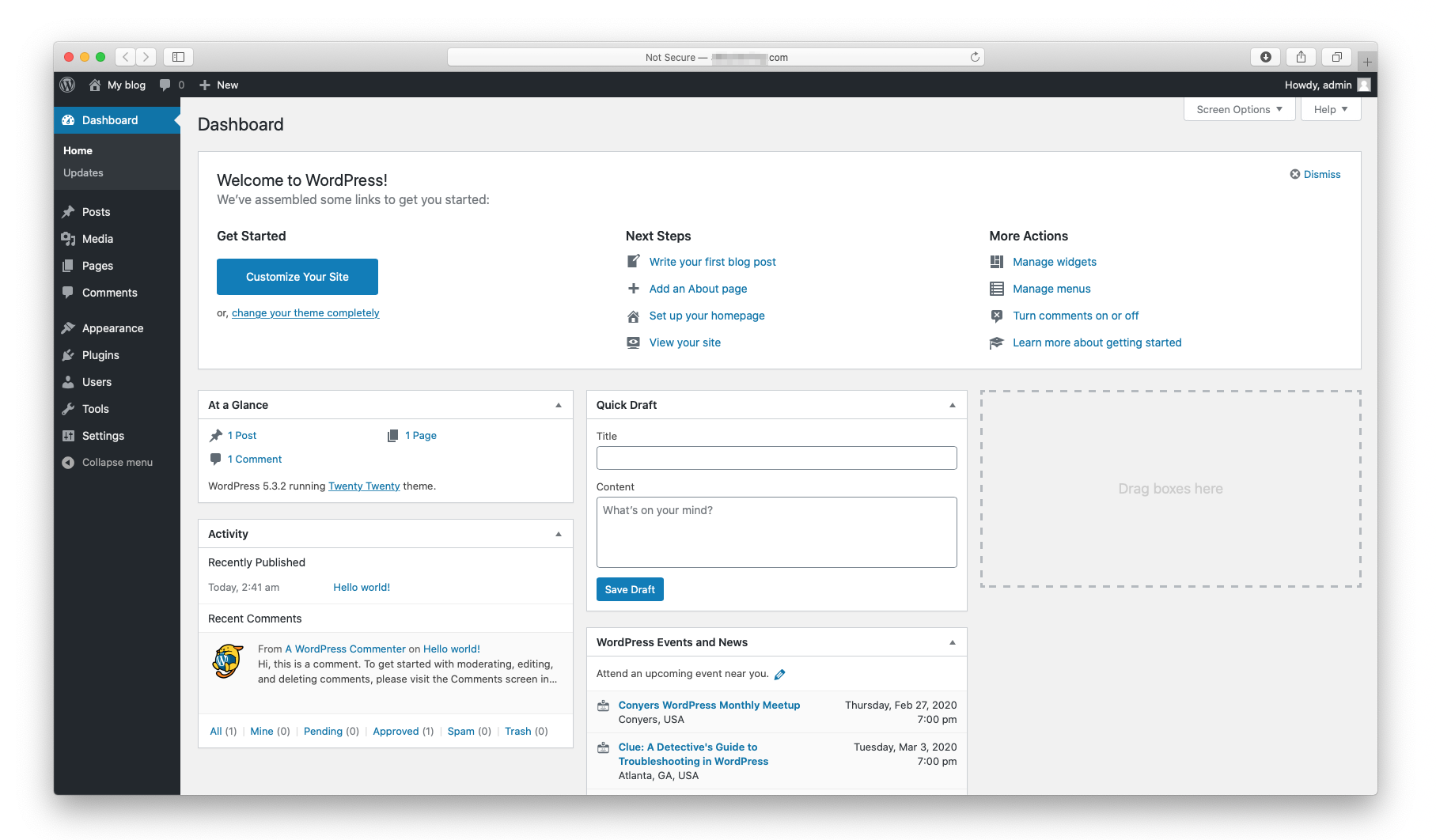Open the WordPress logo menu
The image size is (1436, 840).
(68, 85)
